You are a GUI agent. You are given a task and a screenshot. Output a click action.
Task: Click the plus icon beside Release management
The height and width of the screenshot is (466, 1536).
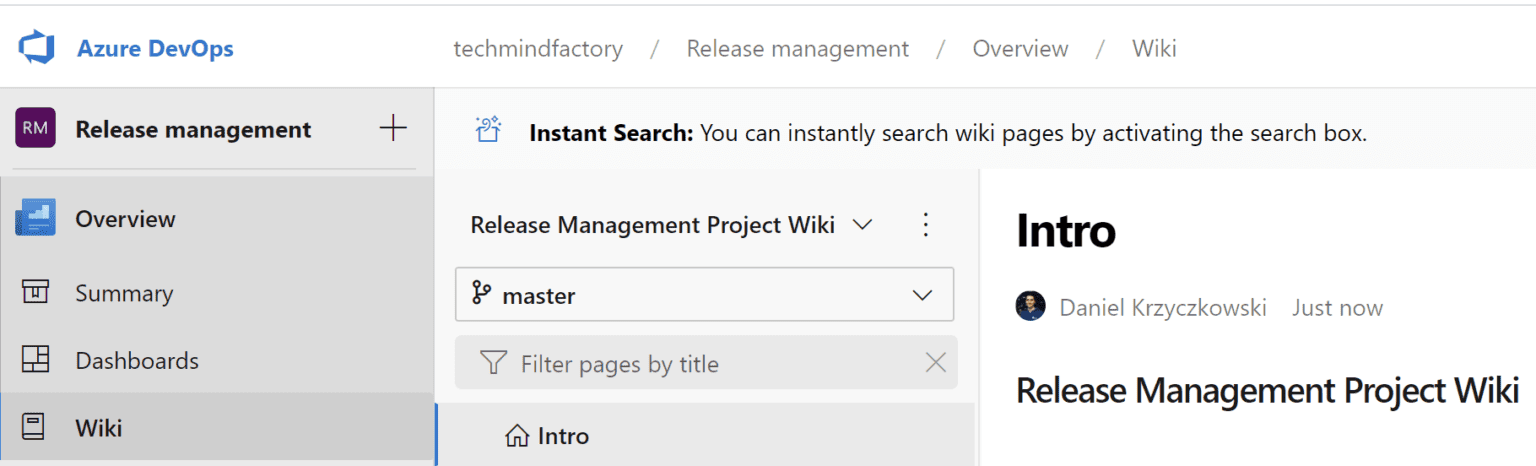click(x=393, y=128)
